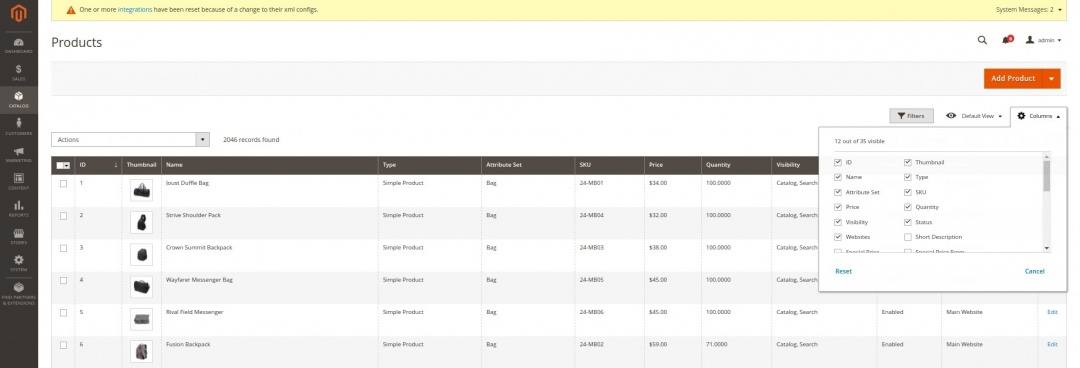The width and height of the screenshot is (1080, 368).
Task: Click the Wayfarer Messenger Bag thumbnail
Action: click(141, 287)
